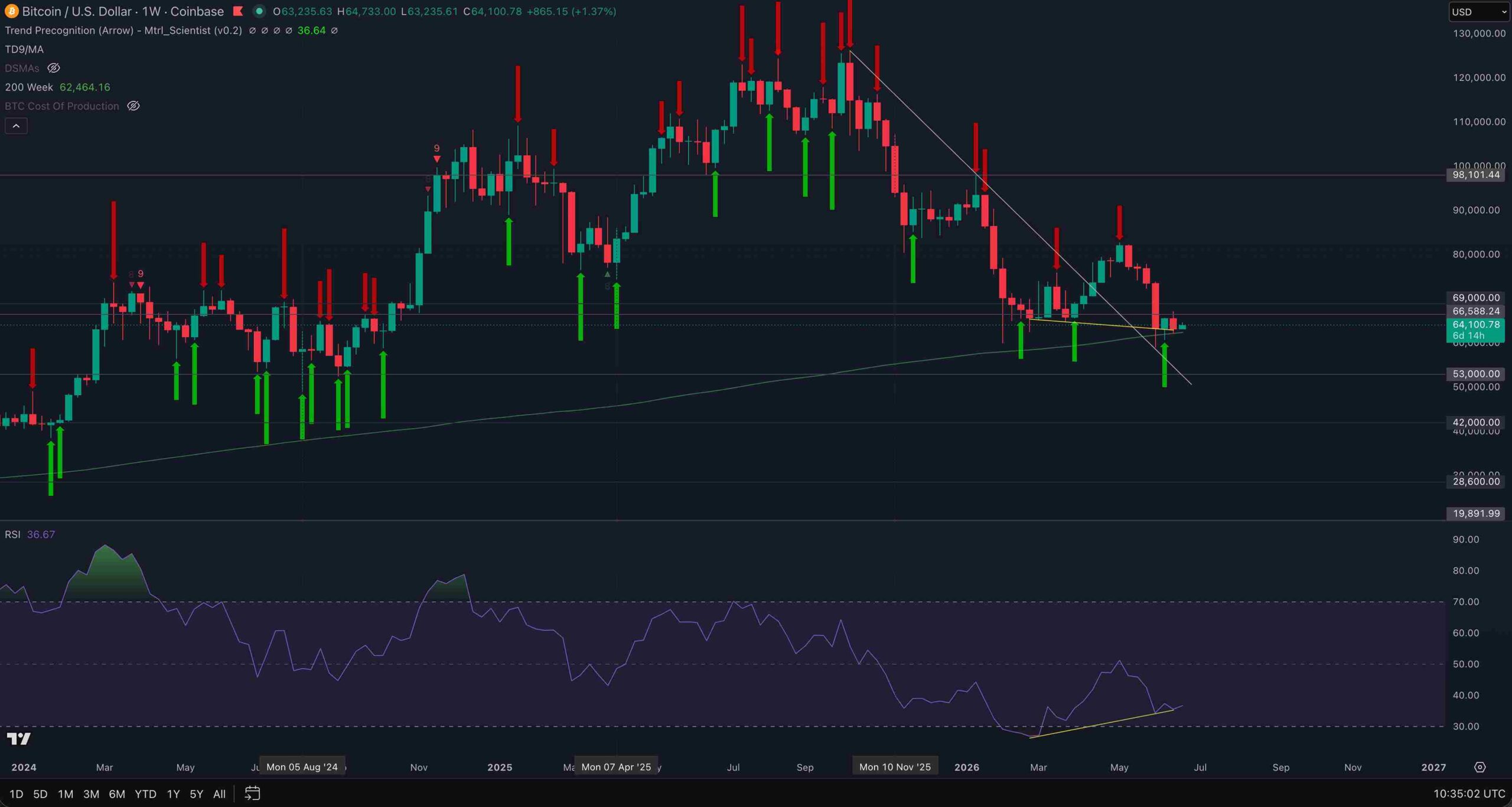This screenshot has width=1512, height=807.
Task: Select the 3M time range
Action: pos(91,794)
